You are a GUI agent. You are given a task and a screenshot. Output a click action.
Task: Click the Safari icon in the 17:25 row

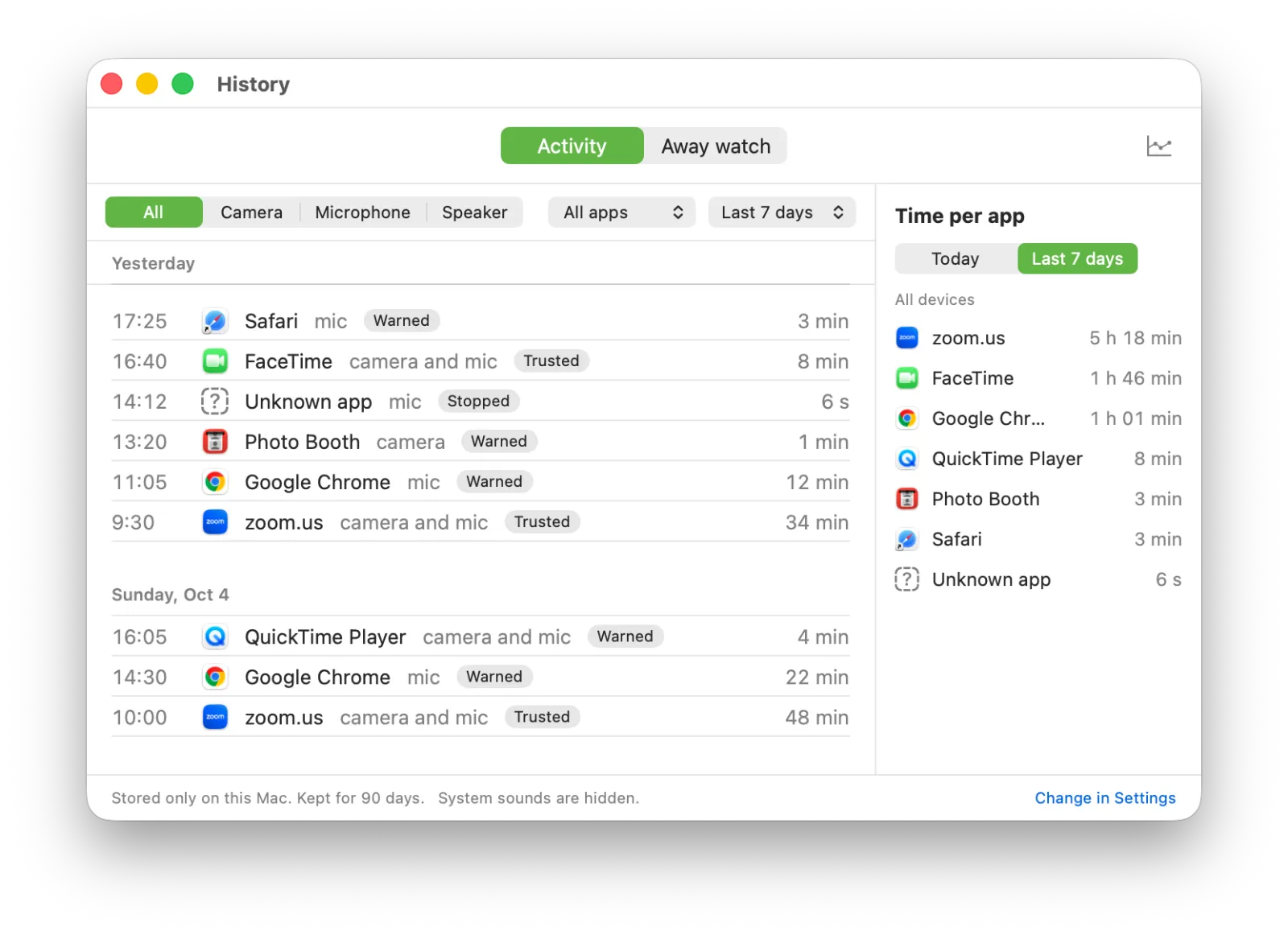click(x=215, y=321)
